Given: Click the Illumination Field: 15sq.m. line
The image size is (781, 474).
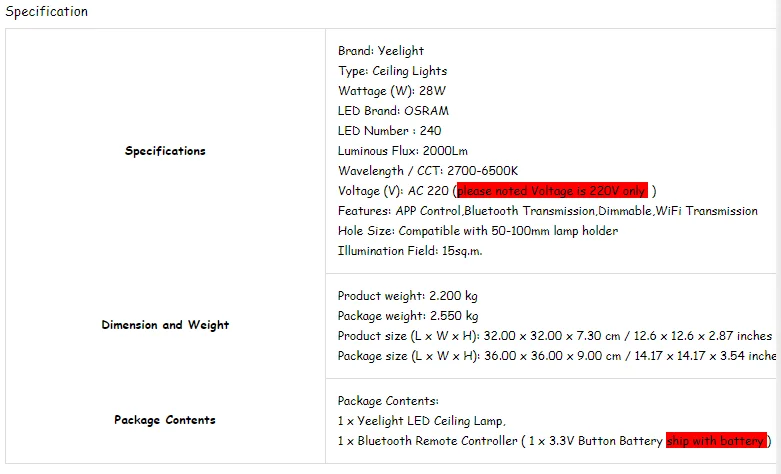Looking at the screenshot, I should coord(409,251).
